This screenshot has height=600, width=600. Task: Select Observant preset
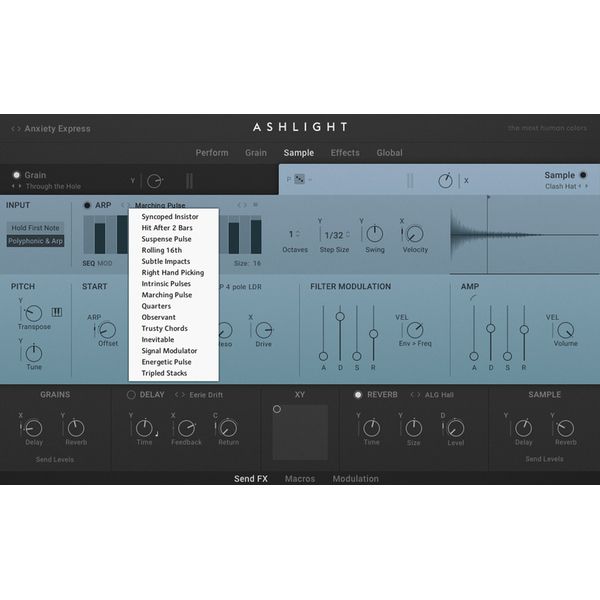174,317
